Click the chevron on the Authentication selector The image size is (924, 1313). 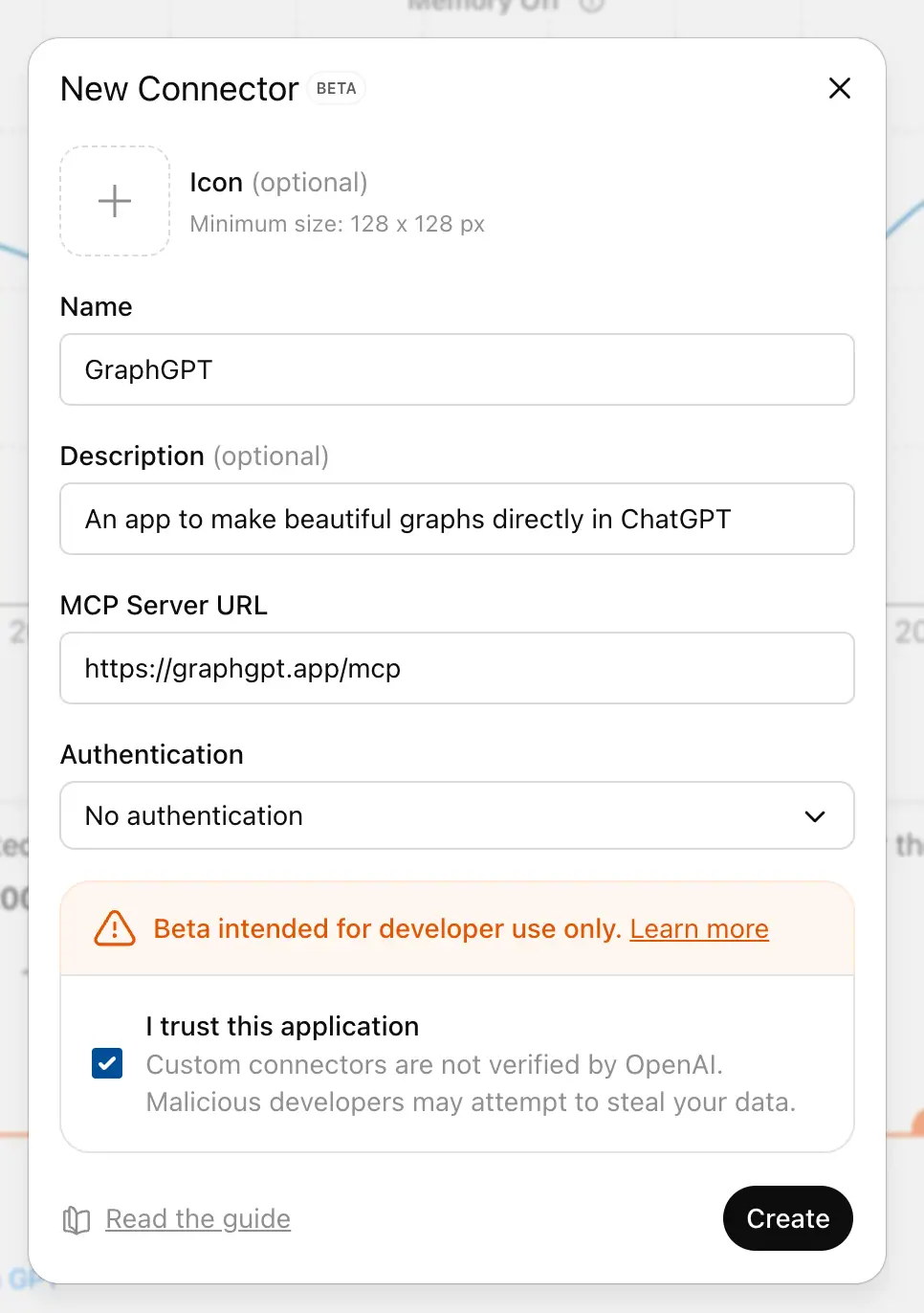(815, 816)
